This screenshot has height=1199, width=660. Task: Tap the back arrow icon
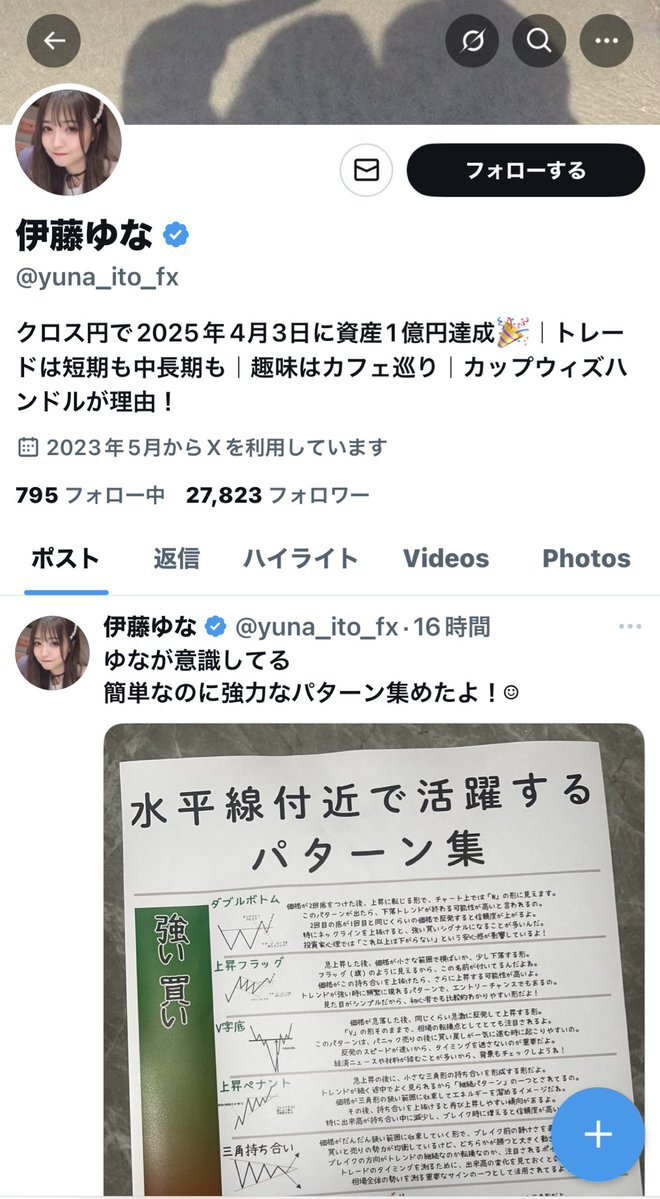click(54, 41)
